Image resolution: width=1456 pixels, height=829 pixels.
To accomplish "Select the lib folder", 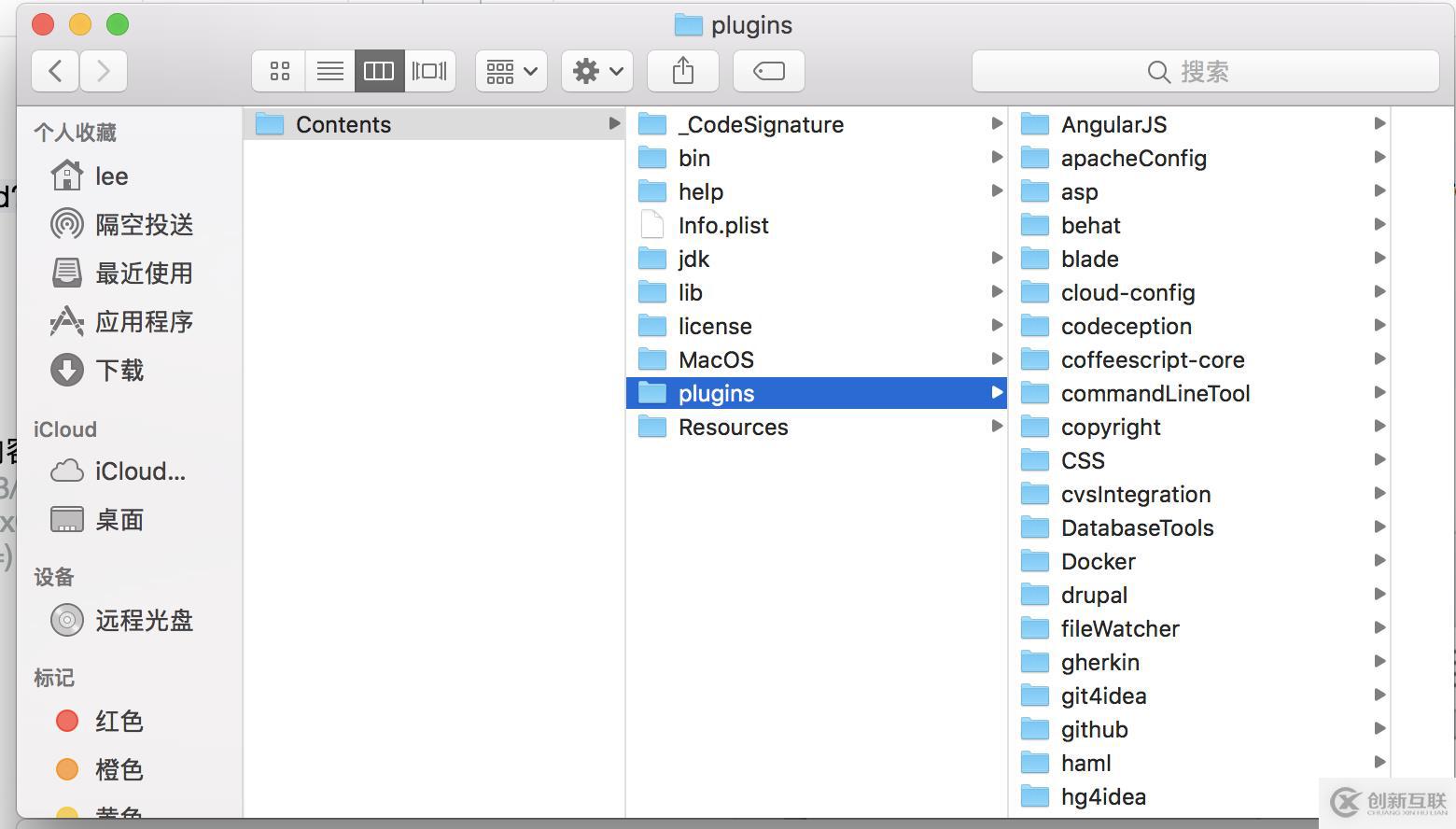I will coord(817,292).
